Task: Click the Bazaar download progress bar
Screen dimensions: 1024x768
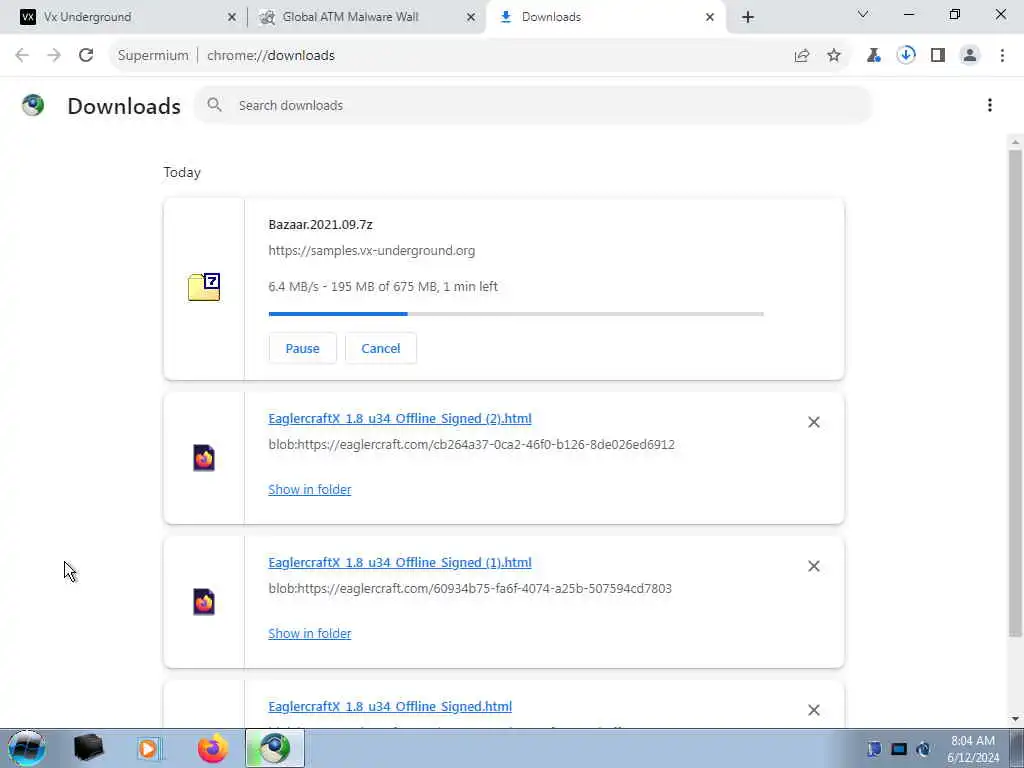Action: (516, 314)
